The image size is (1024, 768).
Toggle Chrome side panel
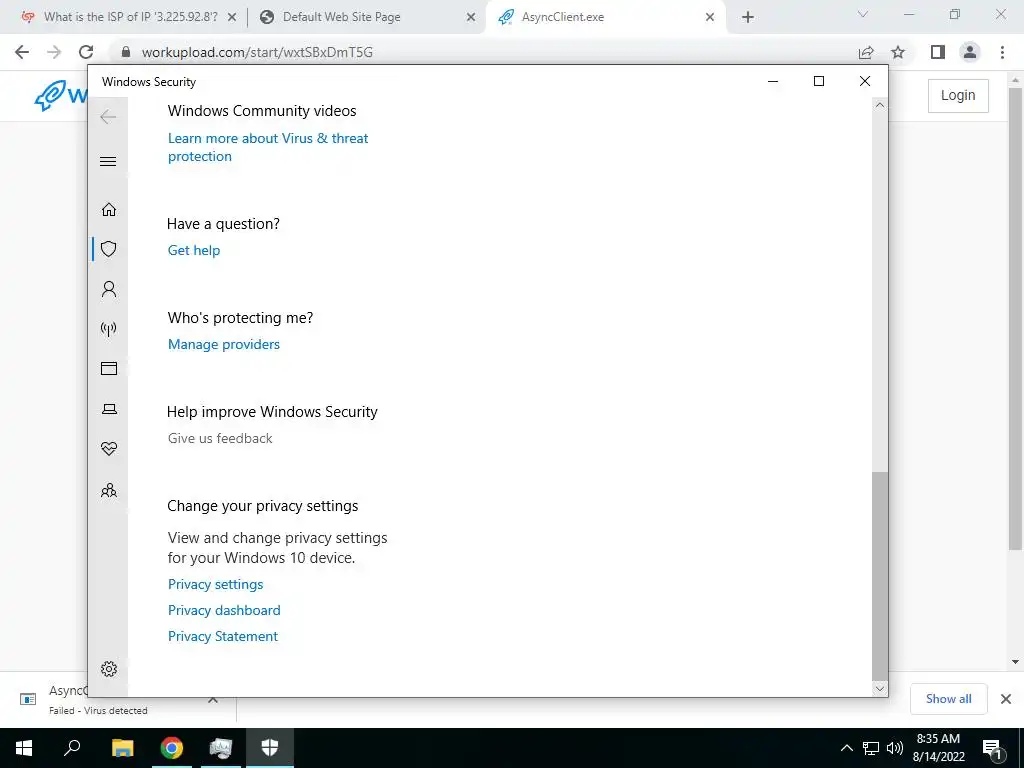(938, 52)
